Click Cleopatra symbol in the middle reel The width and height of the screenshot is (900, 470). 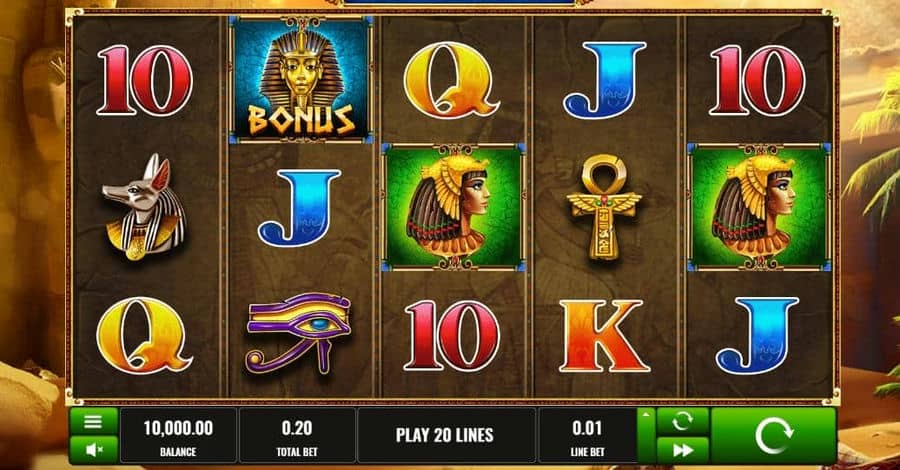pos(453,207)
